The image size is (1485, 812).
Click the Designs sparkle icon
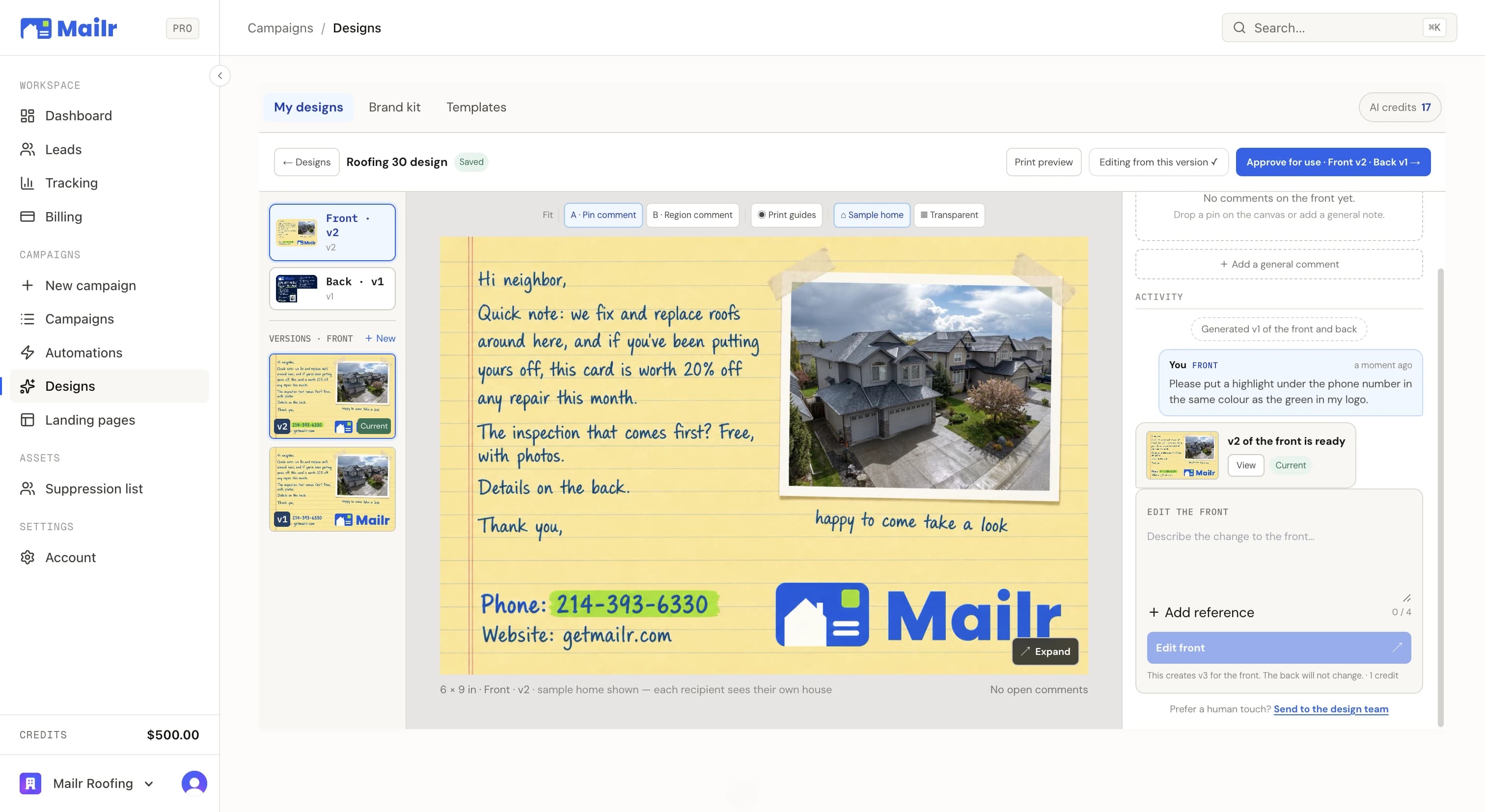(x=27, y=386)
